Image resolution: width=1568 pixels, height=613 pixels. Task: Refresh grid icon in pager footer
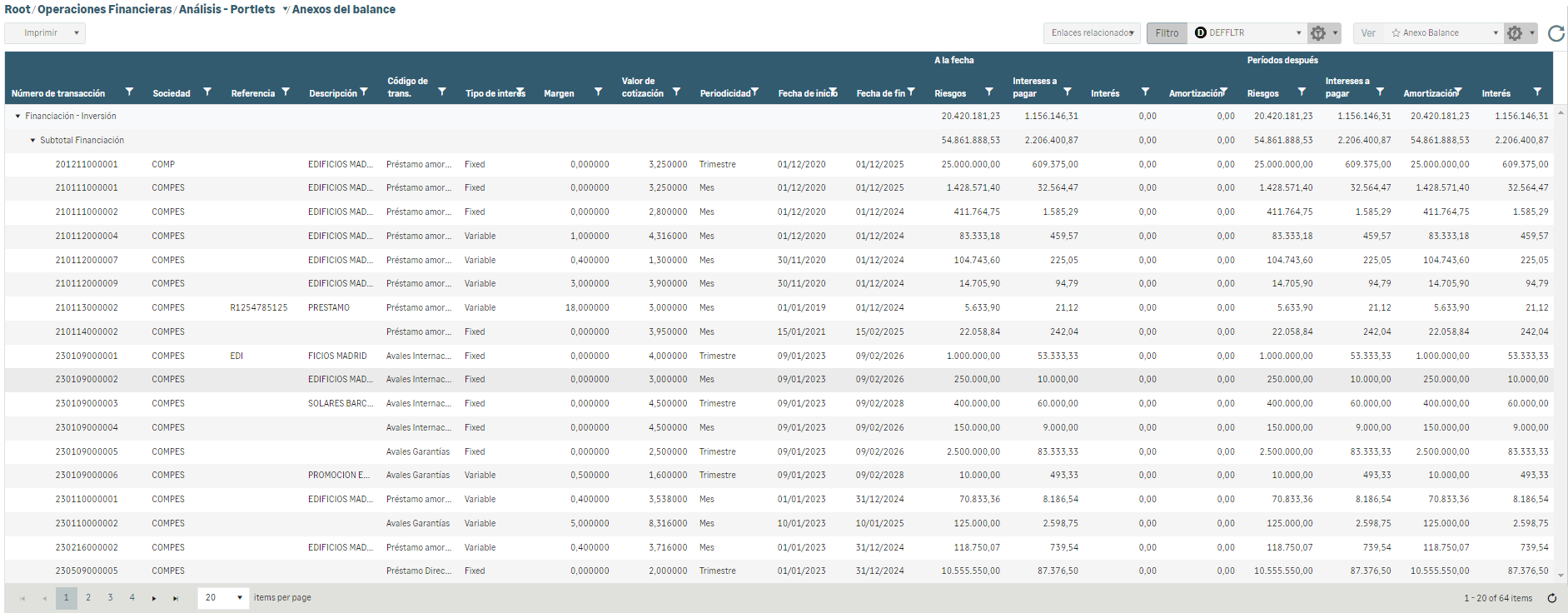(x=1552, y=598)
